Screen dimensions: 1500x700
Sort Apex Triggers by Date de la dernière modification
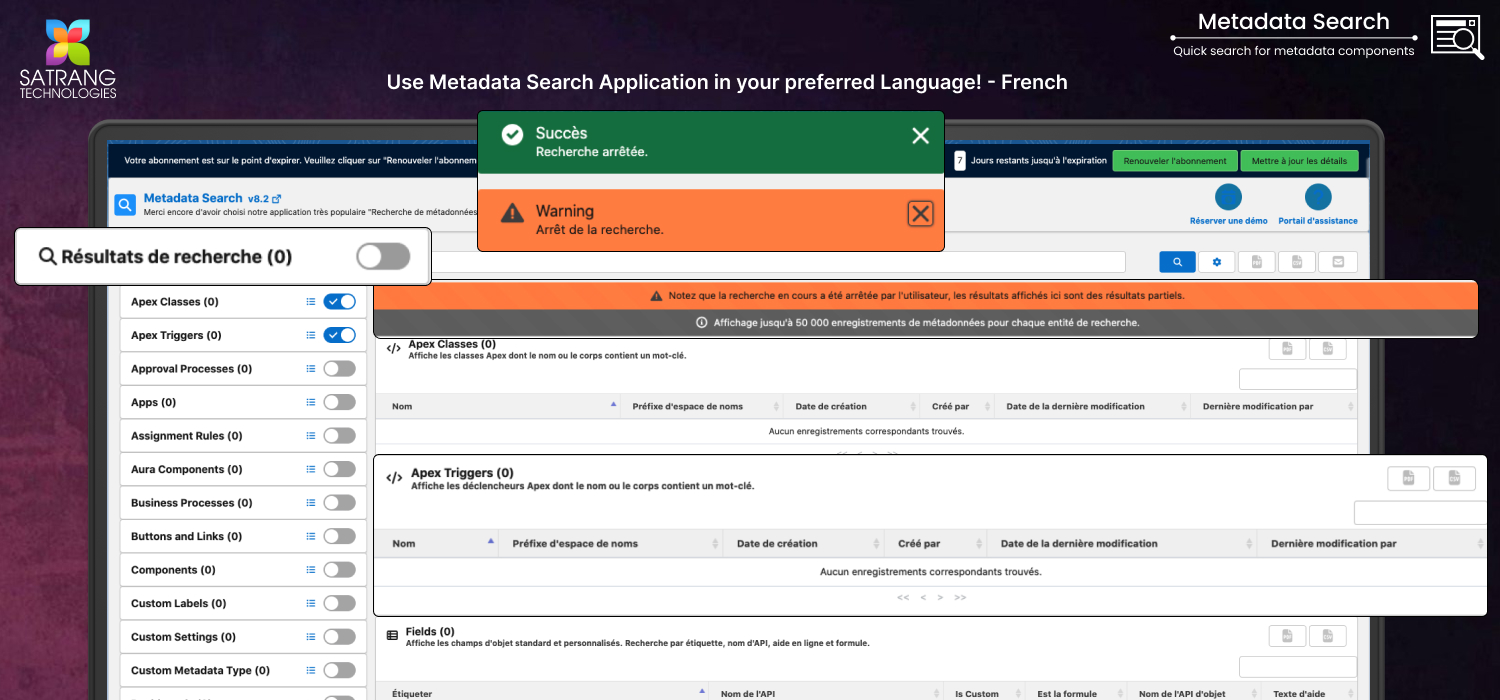pos(1122,544)
